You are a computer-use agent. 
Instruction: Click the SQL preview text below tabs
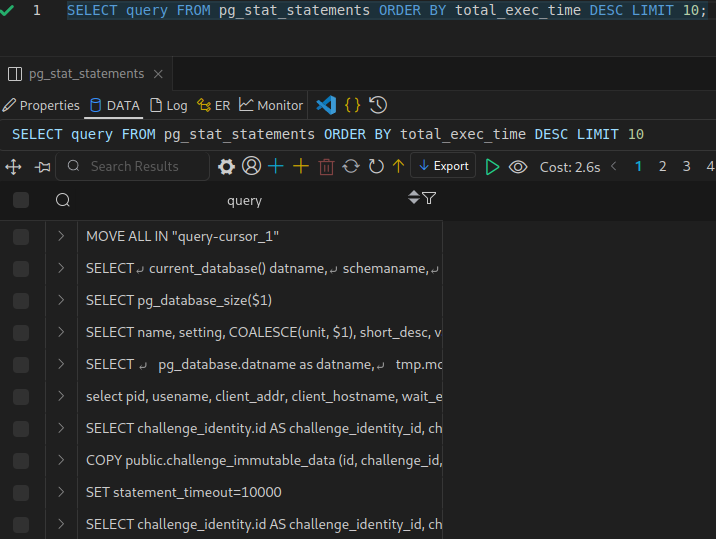coord(328,134)
